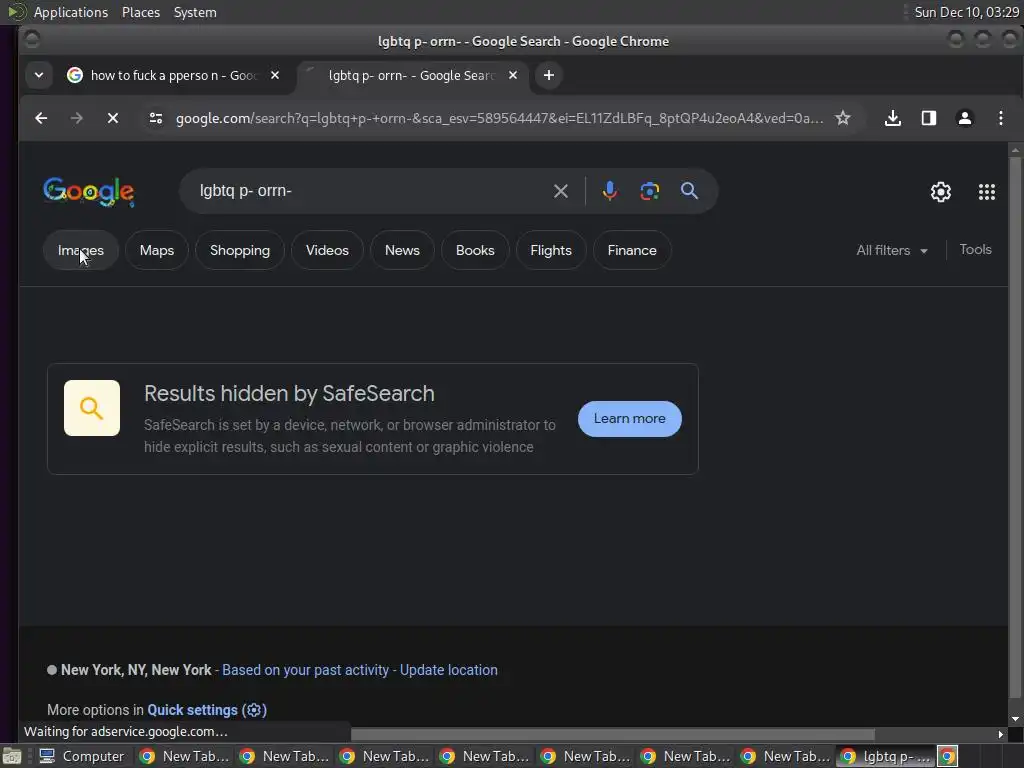
Task: Open Chrome downloads
Action: pyautogui.click(x=893, y=118)
